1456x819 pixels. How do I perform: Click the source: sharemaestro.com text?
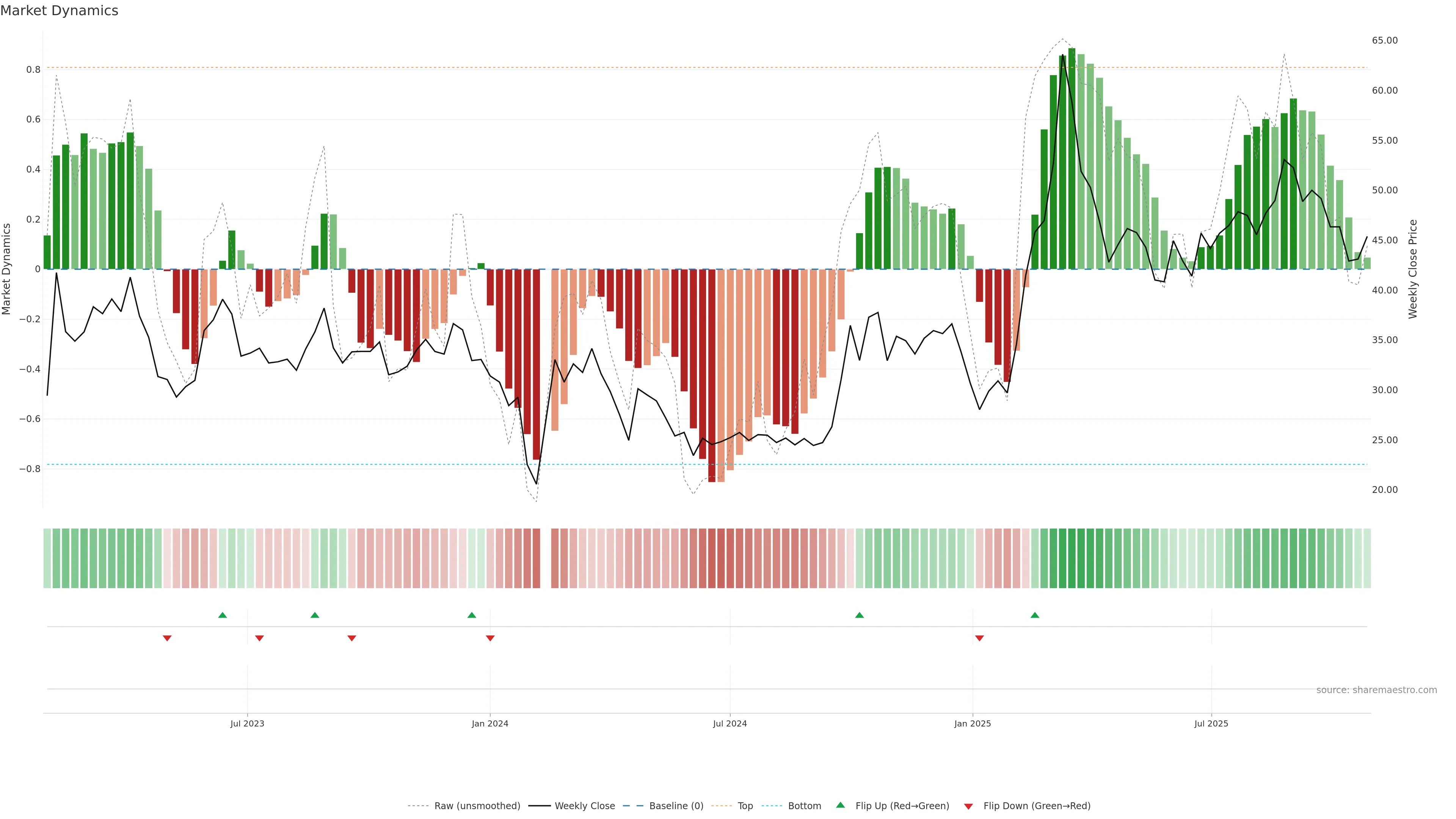click(x=1376, y=690)
